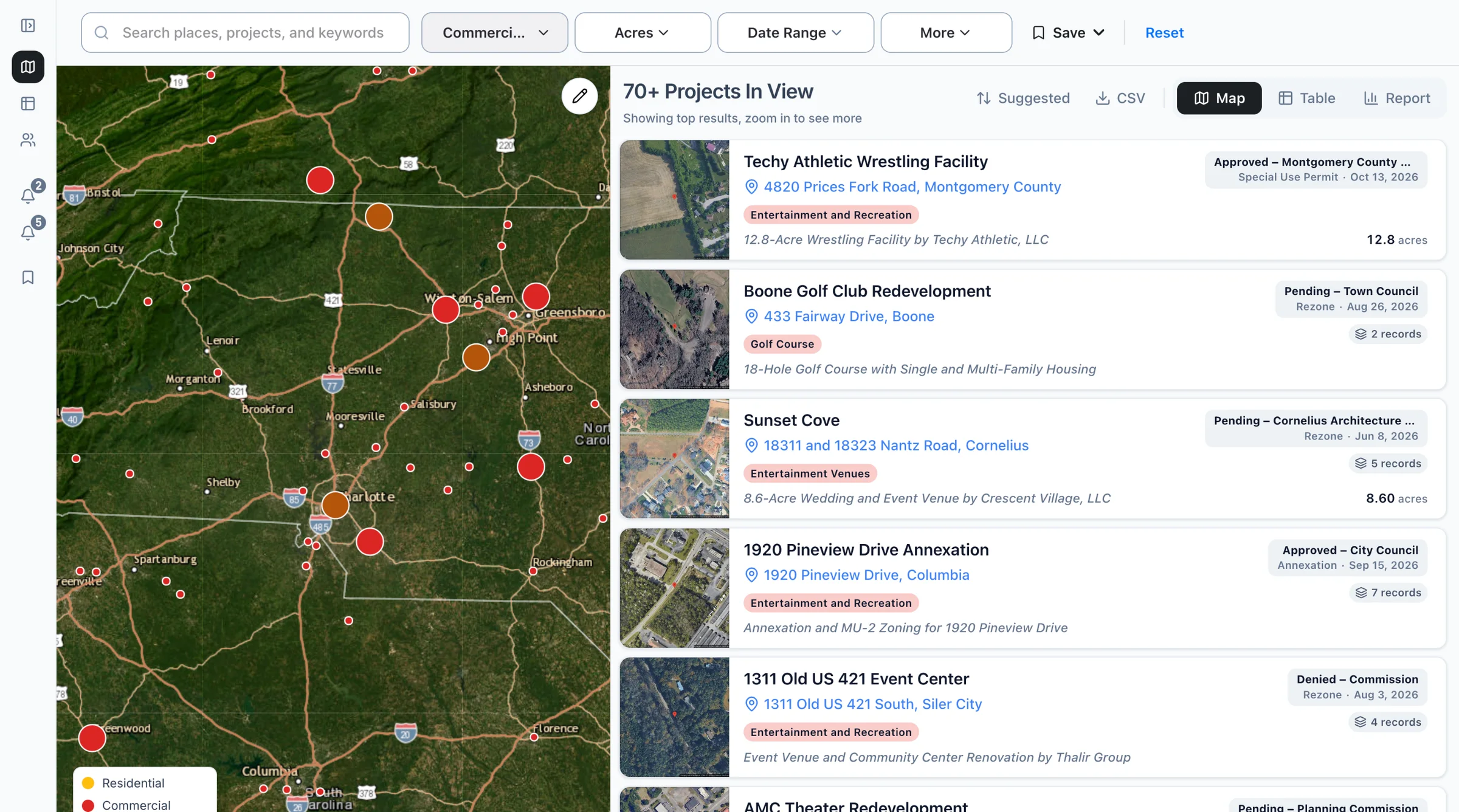Open Sunset Cove aerial thumbnail
1459x812 pixels.
(x=674, y=459)
